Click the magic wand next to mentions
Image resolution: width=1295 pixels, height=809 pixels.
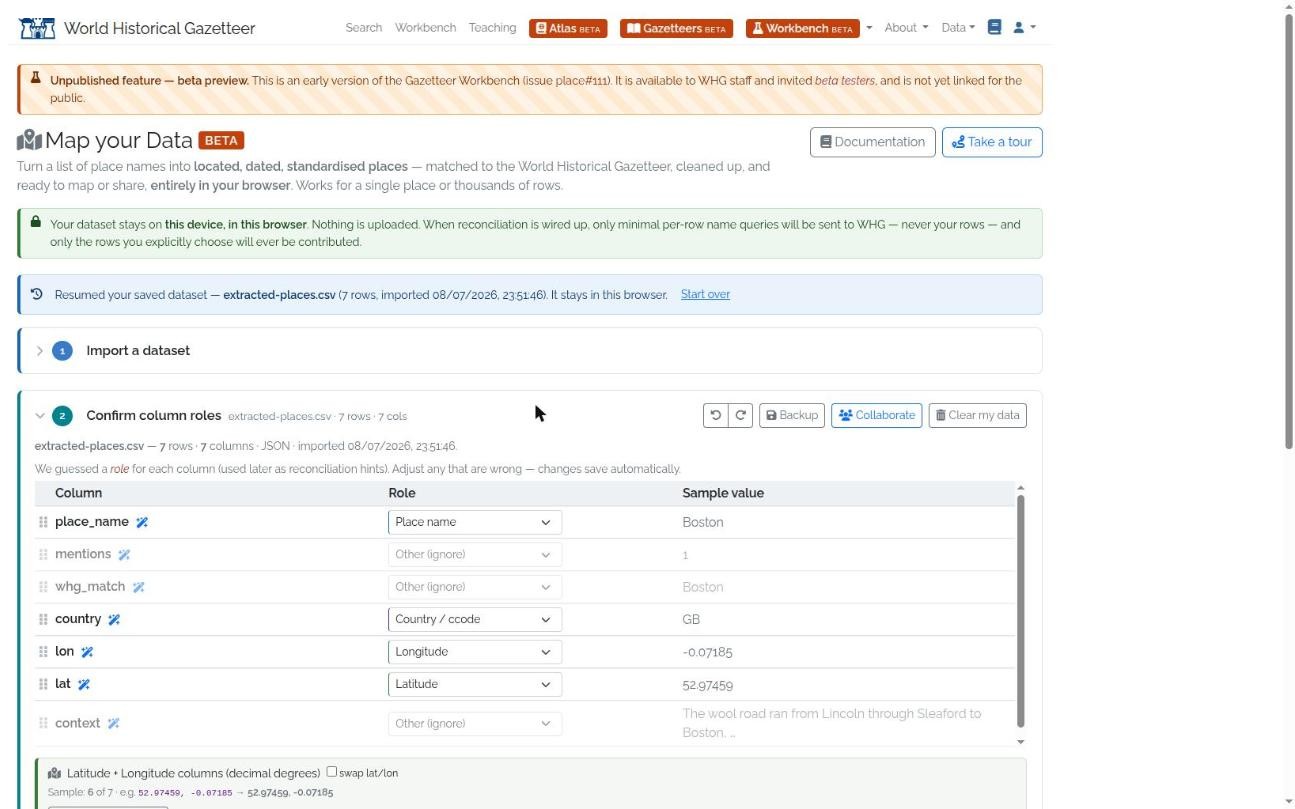click(124, 554)
